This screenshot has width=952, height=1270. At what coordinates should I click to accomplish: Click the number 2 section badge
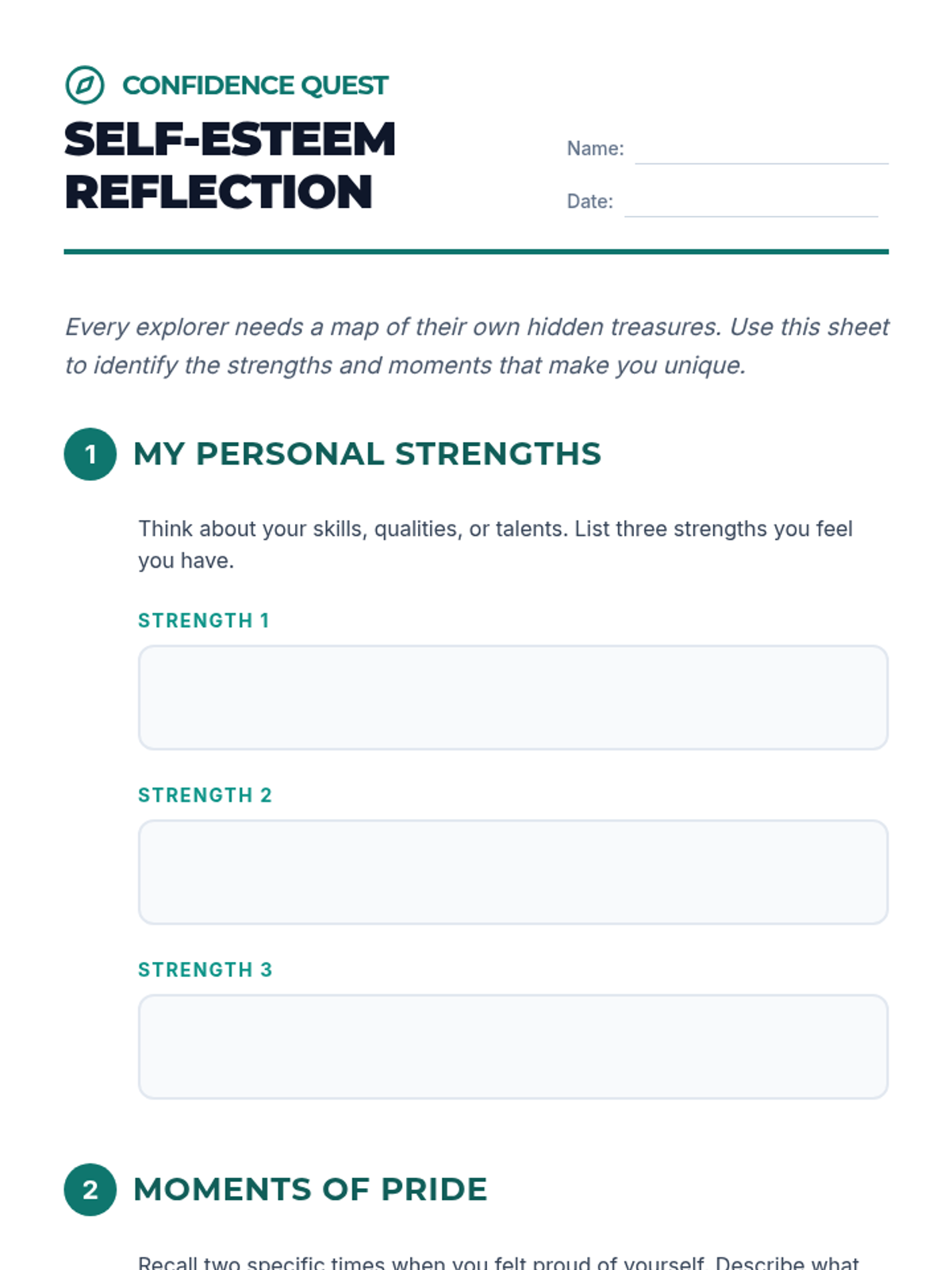pyautogui.click(x=90, y=1190)
